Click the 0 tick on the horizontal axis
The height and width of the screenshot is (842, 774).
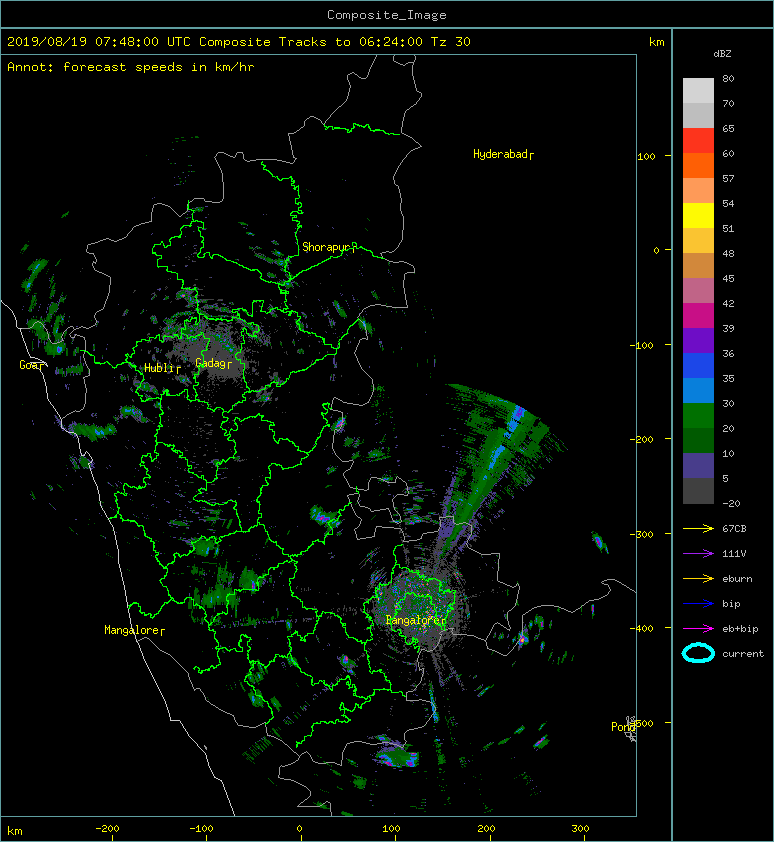tap(299, 829)
